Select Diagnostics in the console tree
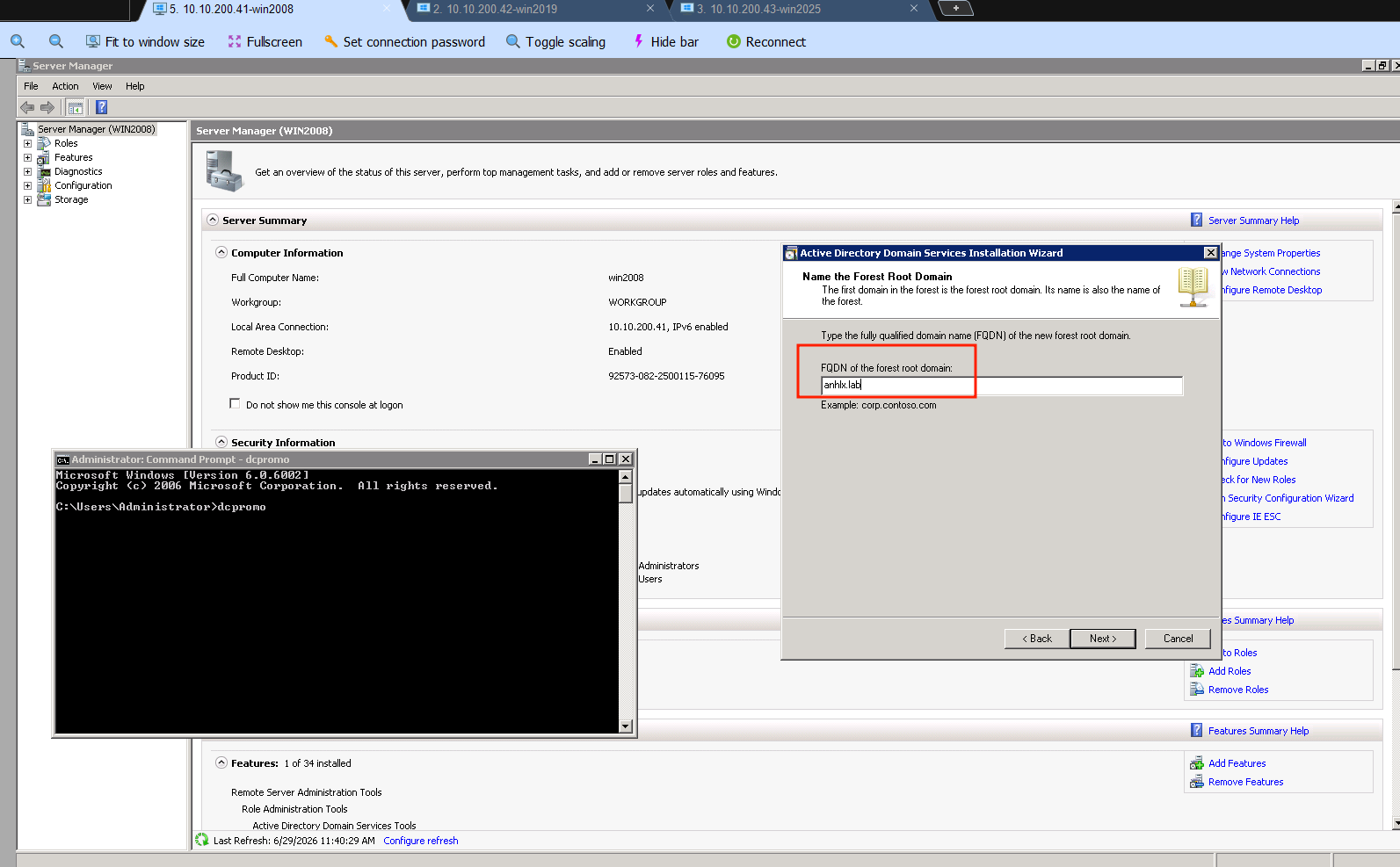Screen dimensions: 1400x867 click(78, 171)
